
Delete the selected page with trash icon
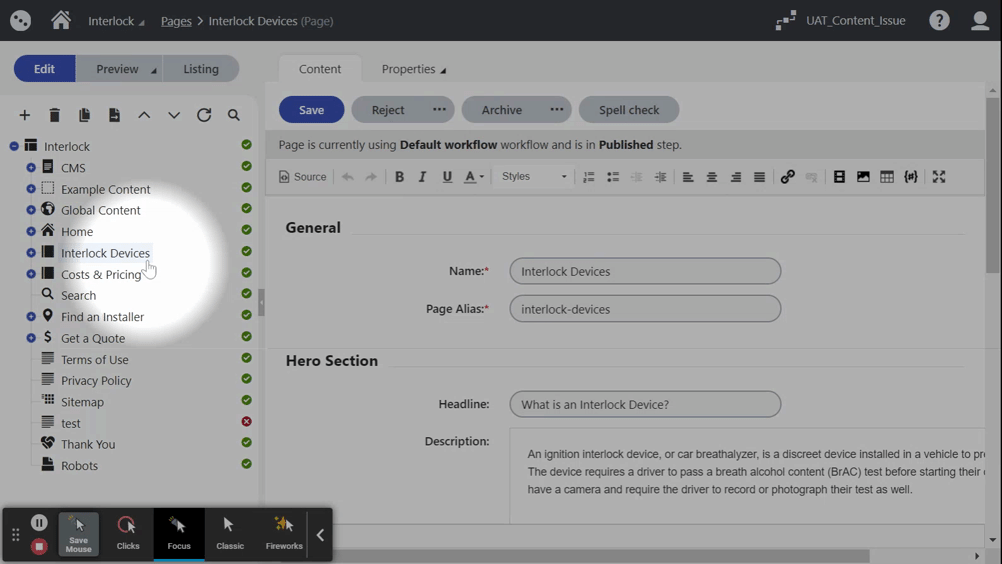(55, 115)
